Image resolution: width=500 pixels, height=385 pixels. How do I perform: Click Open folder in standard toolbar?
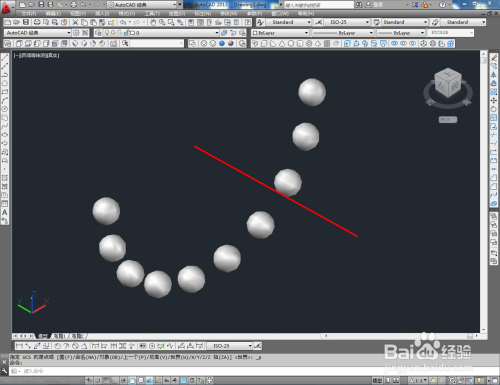pos(16,22)
